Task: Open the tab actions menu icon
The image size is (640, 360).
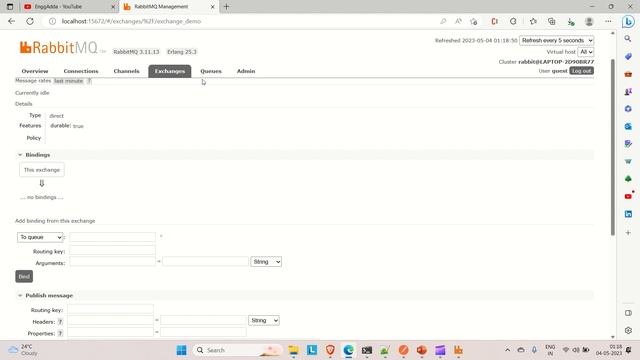Action: (10, 7)
